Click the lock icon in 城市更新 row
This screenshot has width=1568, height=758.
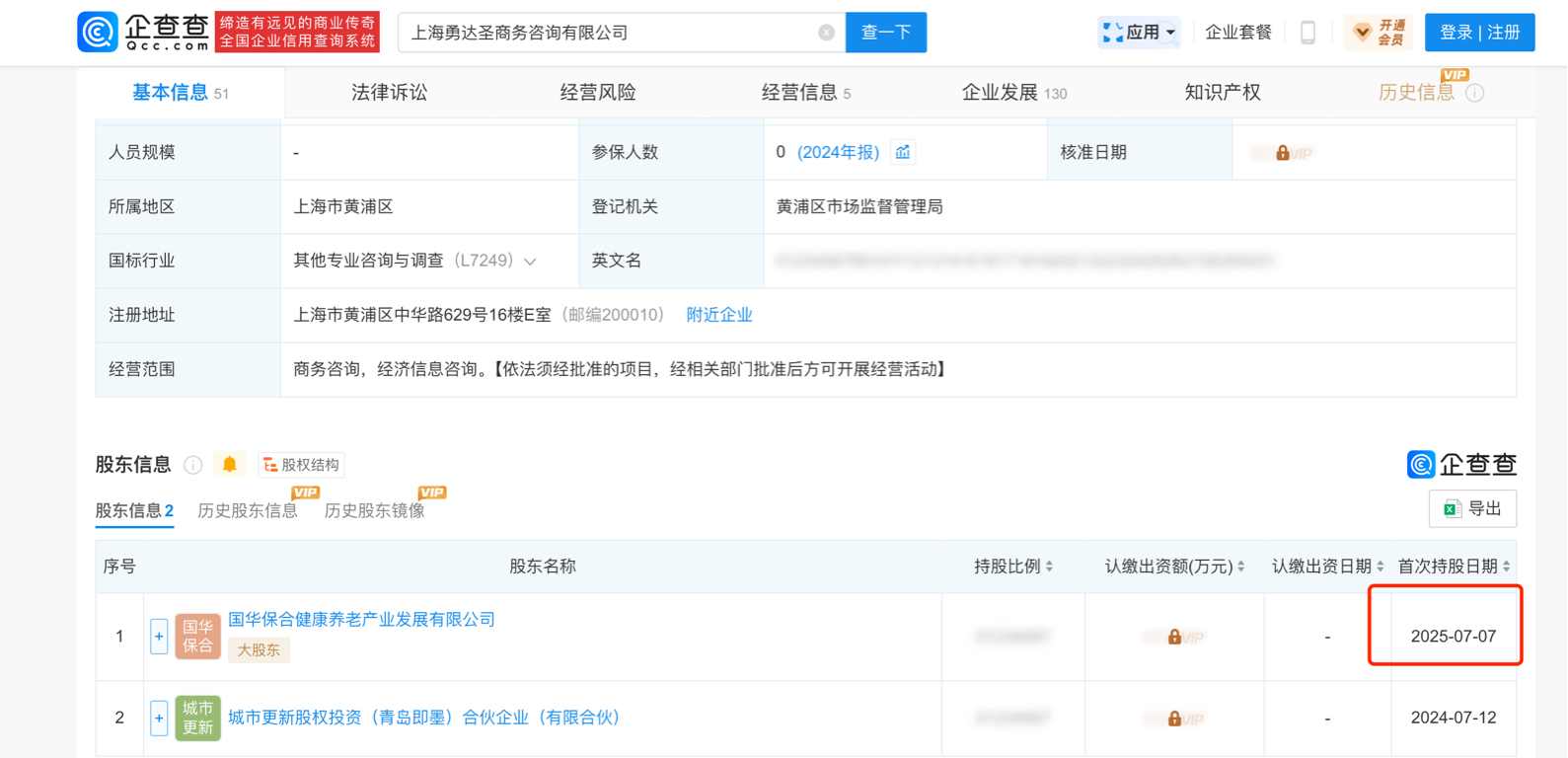click(1174, 719)
